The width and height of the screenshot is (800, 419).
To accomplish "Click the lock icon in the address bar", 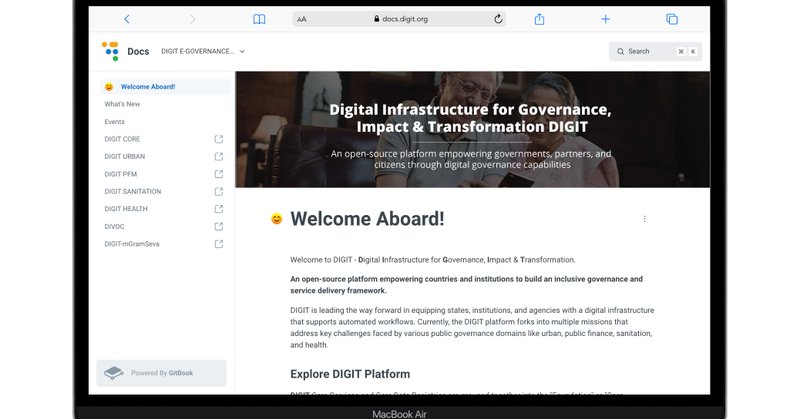I will pos(377,19).
